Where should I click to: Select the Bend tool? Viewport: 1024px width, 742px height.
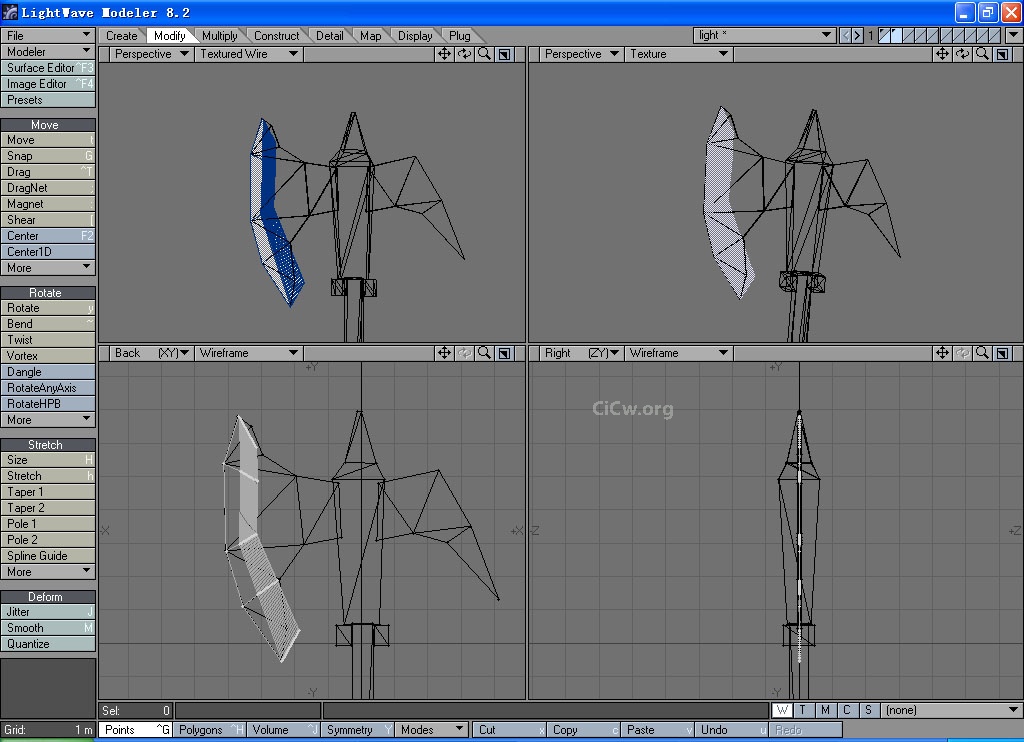tap(48, 324)
